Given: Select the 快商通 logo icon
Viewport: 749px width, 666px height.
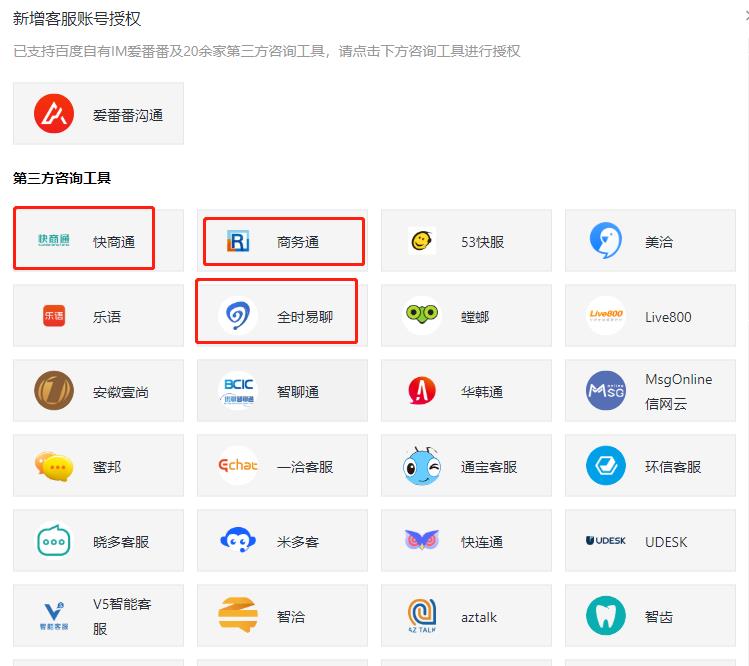Looking at the screenshot, I should click(54, 240).
